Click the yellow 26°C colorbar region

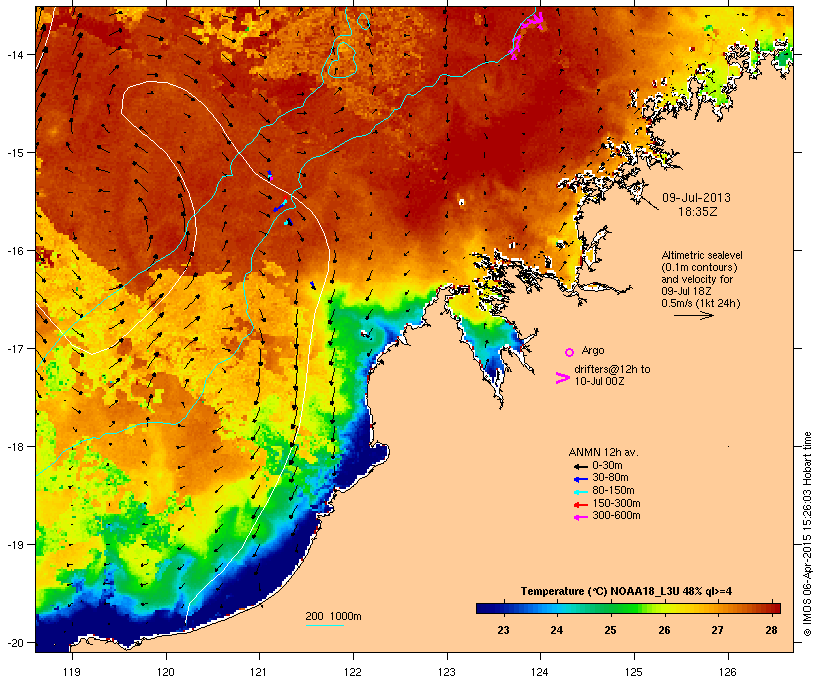coord(664,608)
